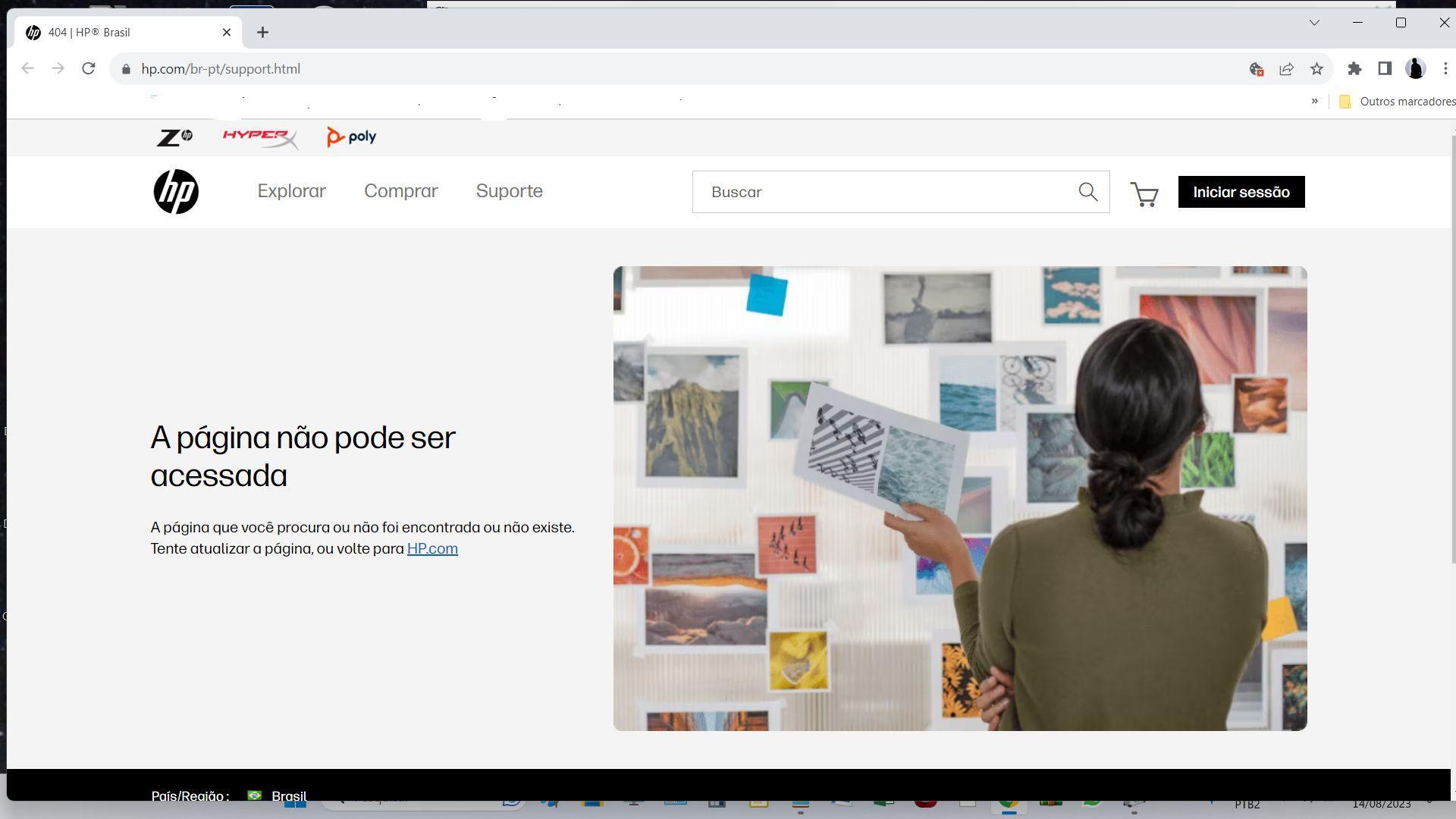This screenshot has height=819, width=1456.
Task: Click the HP logo in the site header
Action: click(176, 191)
